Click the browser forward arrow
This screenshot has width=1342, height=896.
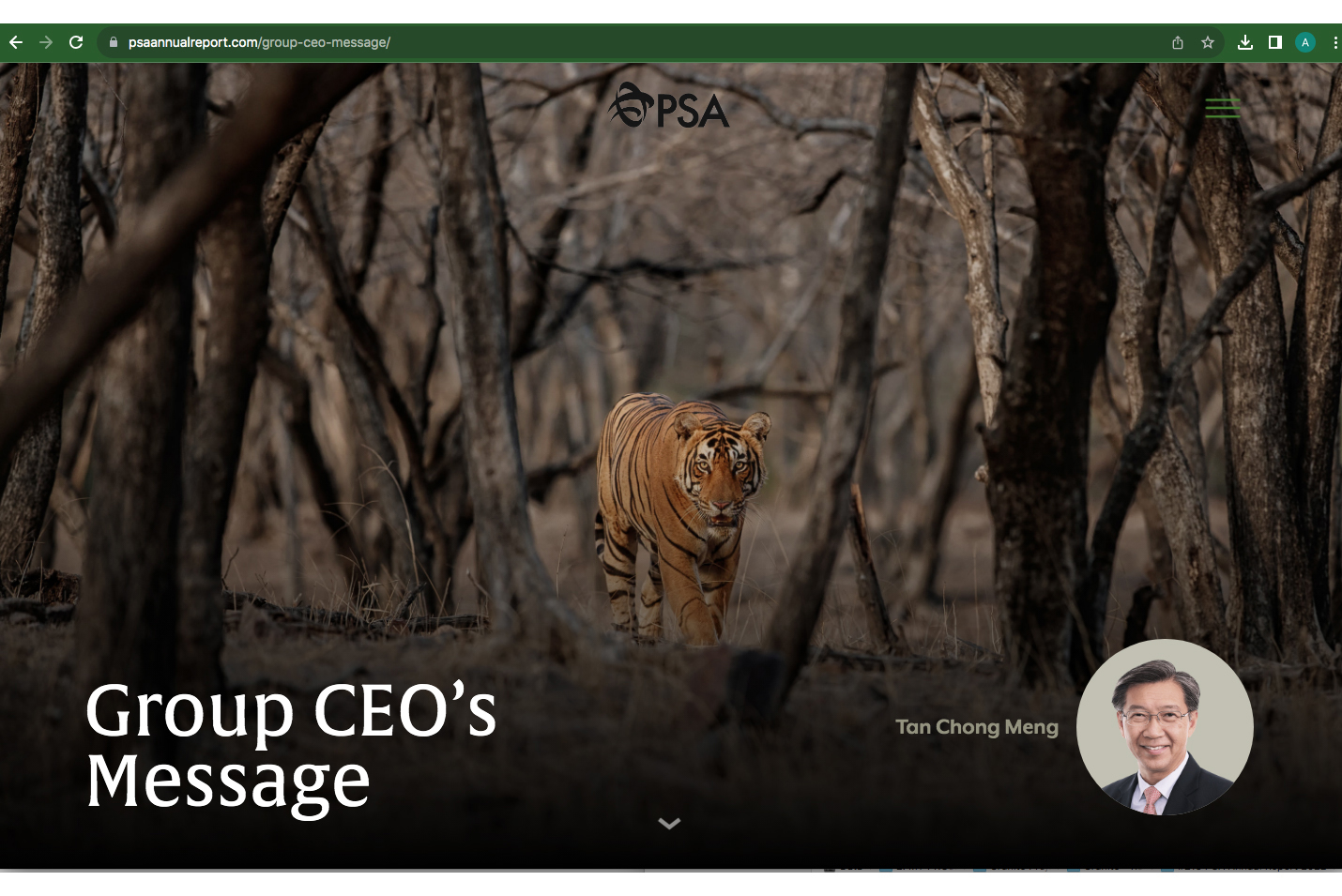tap(46, 42)
